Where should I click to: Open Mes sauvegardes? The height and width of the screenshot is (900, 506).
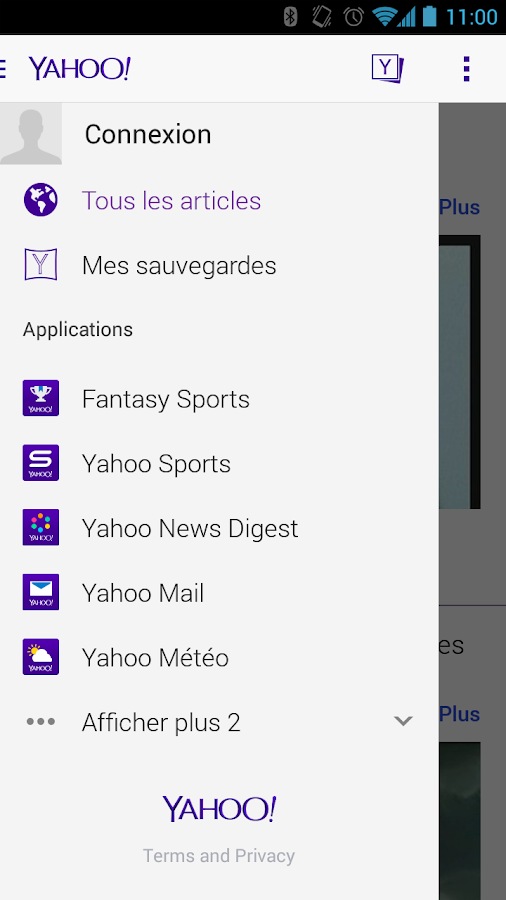click(x=179, y=266)
